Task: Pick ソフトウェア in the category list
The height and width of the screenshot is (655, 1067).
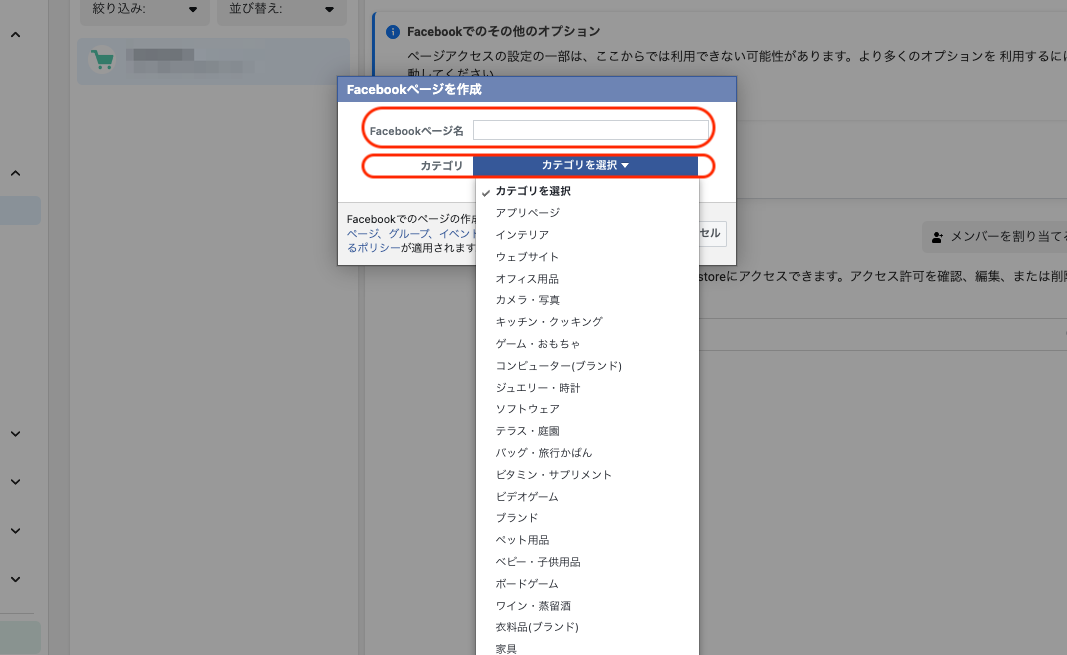Action: click(587, 409)
